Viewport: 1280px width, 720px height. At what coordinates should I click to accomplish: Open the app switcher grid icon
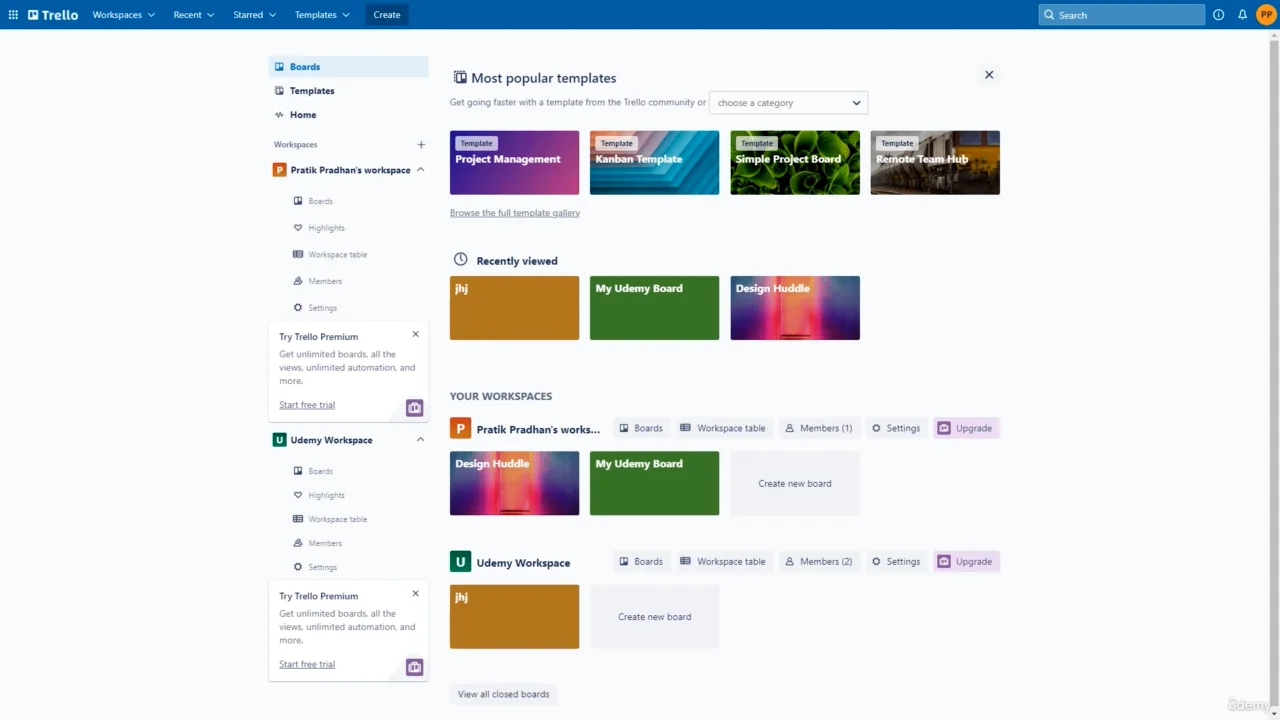tap(13, 15)
